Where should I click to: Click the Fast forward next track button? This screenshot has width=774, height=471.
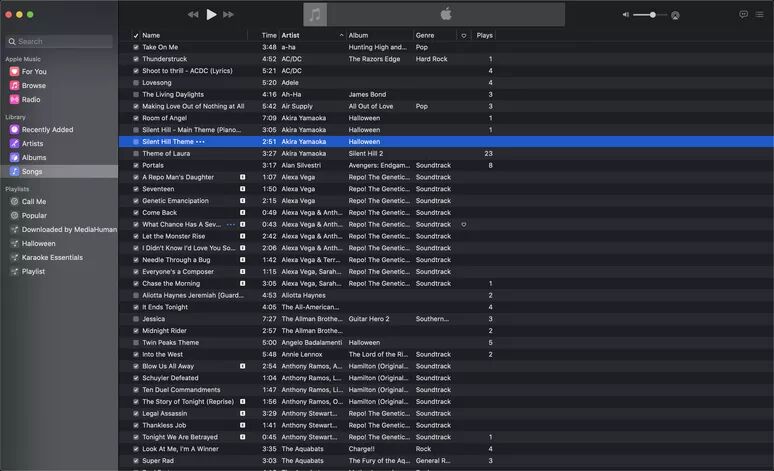coord(229,14)
